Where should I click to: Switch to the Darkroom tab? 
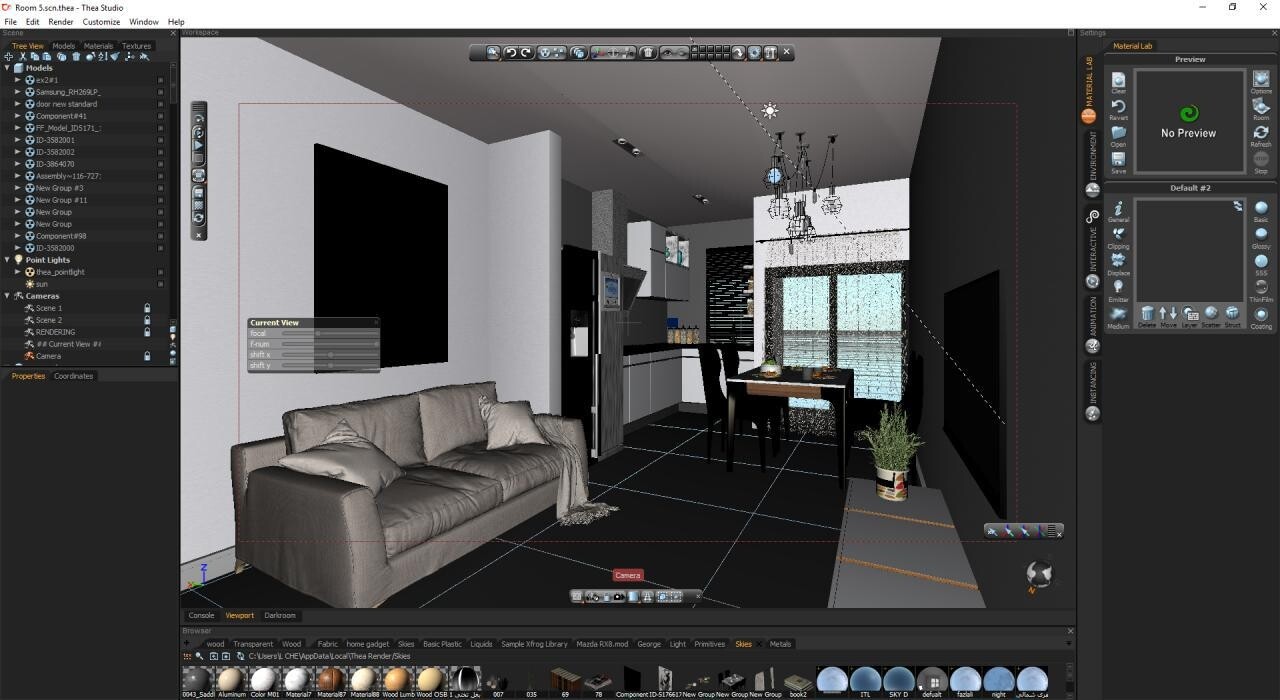click(x=279, y=616)
